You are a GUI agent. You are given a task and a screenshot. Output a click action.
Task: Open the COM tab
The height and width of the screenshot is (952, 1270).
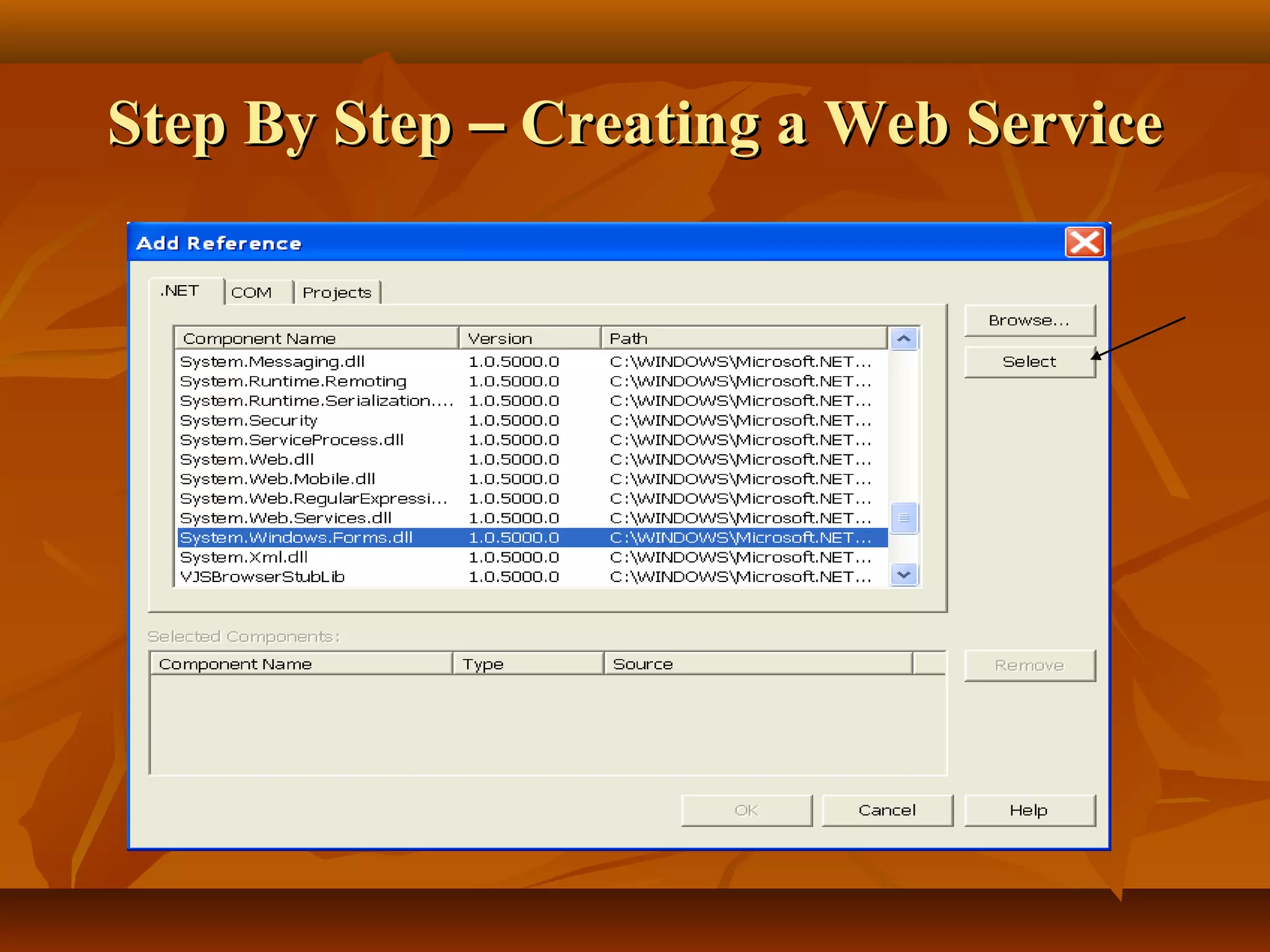258,292
